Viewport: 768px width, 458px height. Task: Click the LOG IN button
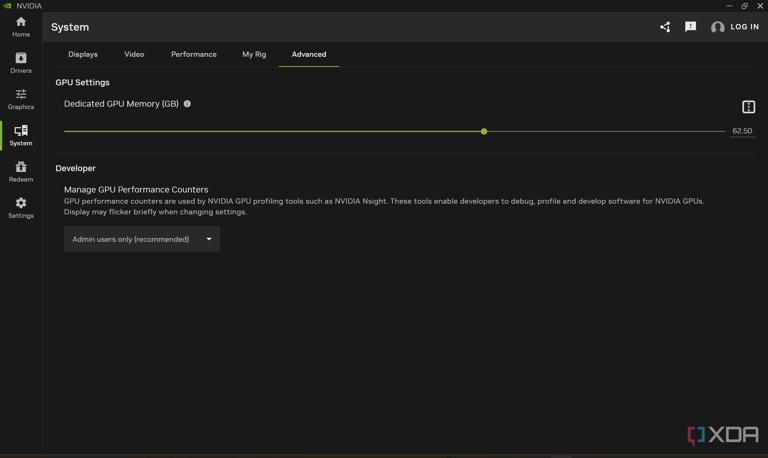[x=744, y=27]
